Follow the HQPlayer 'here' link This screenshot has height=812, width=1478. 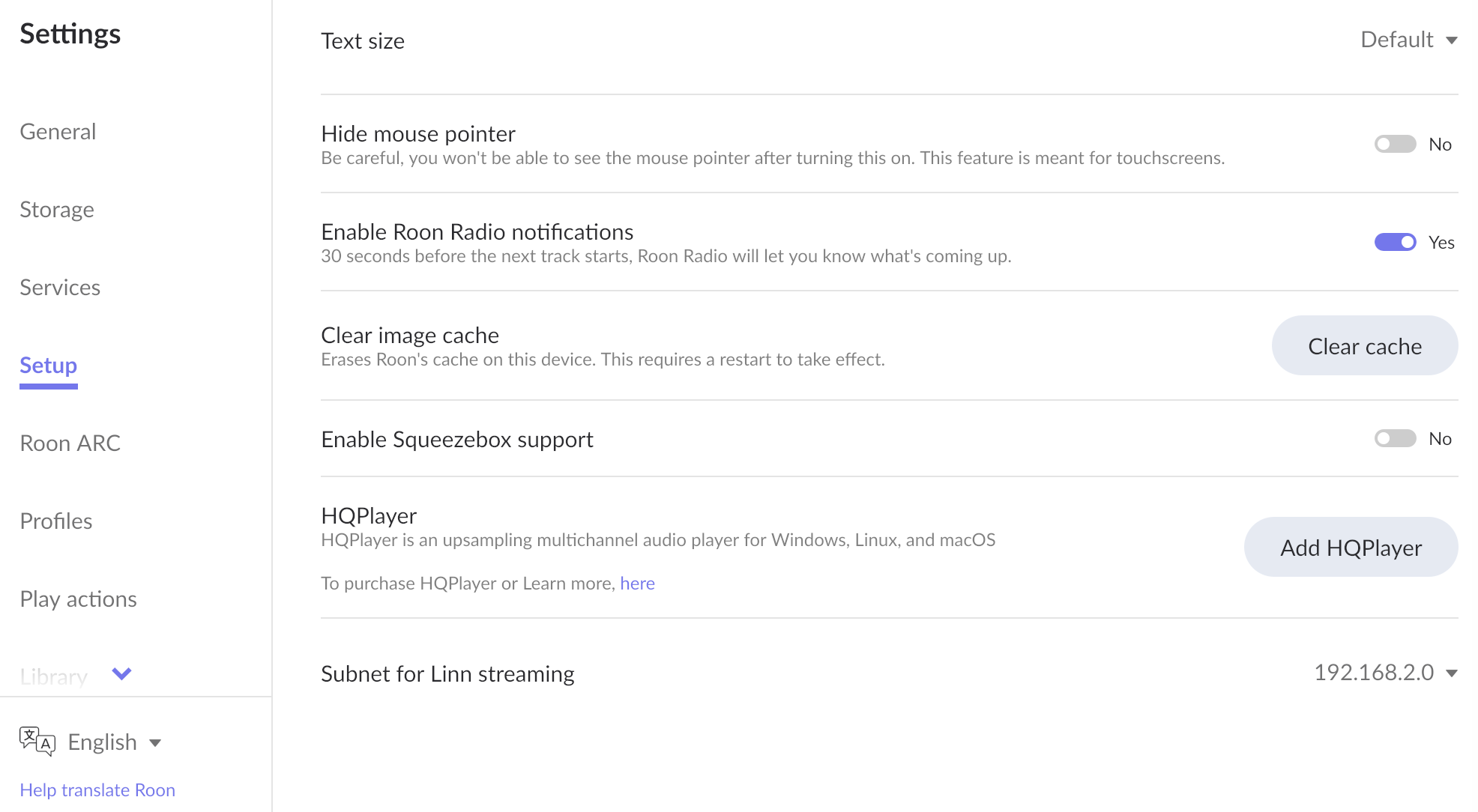pyautogui.click(x=637, y=584)
